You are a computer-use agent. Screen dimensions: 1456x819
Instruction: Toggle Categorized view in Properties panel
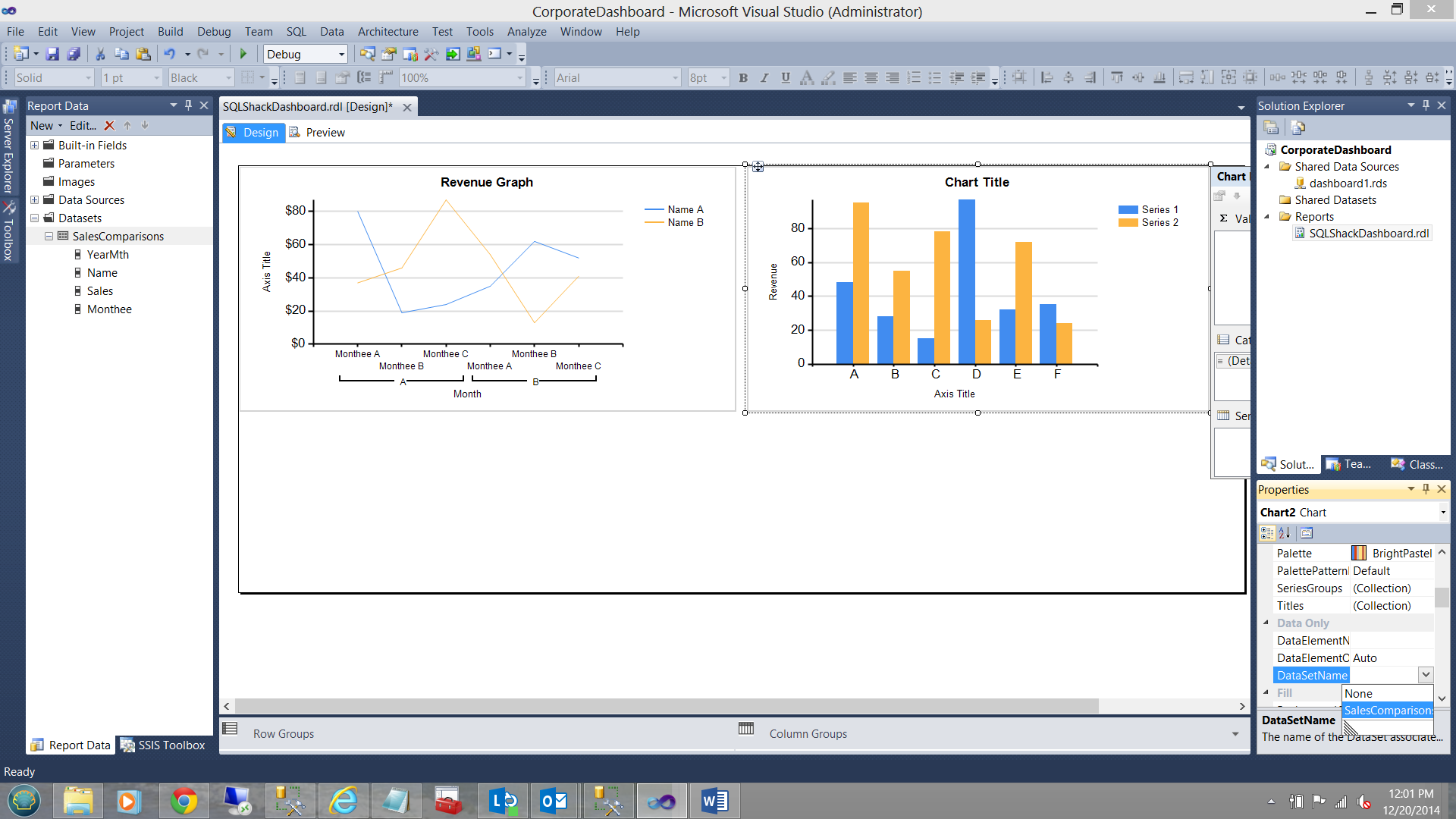click(x=1266, y=533)
